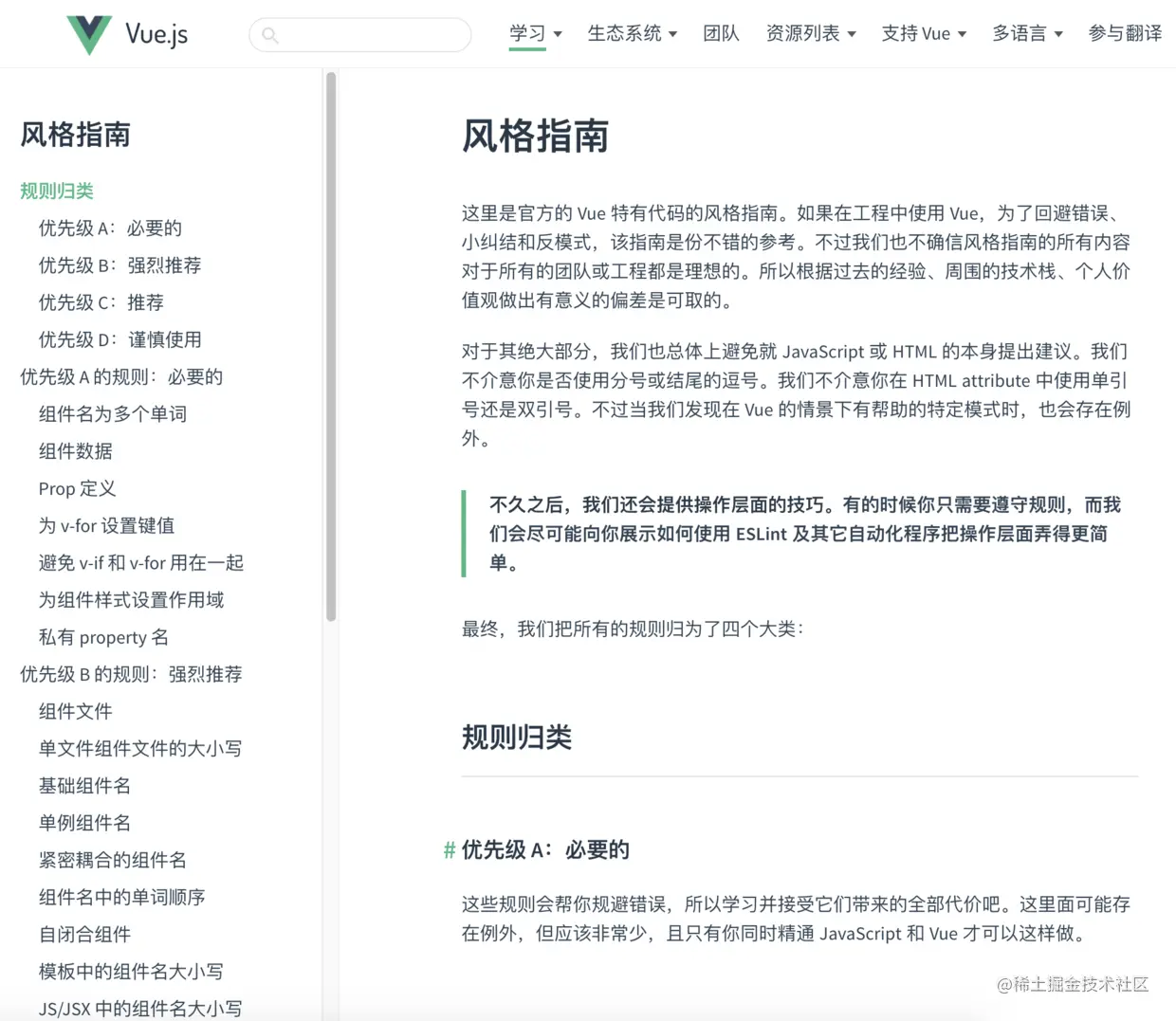Open the 资源列表 dropdown menu
The height and width of the screenshot is (1021, 1176).
(x=811, y=33)
